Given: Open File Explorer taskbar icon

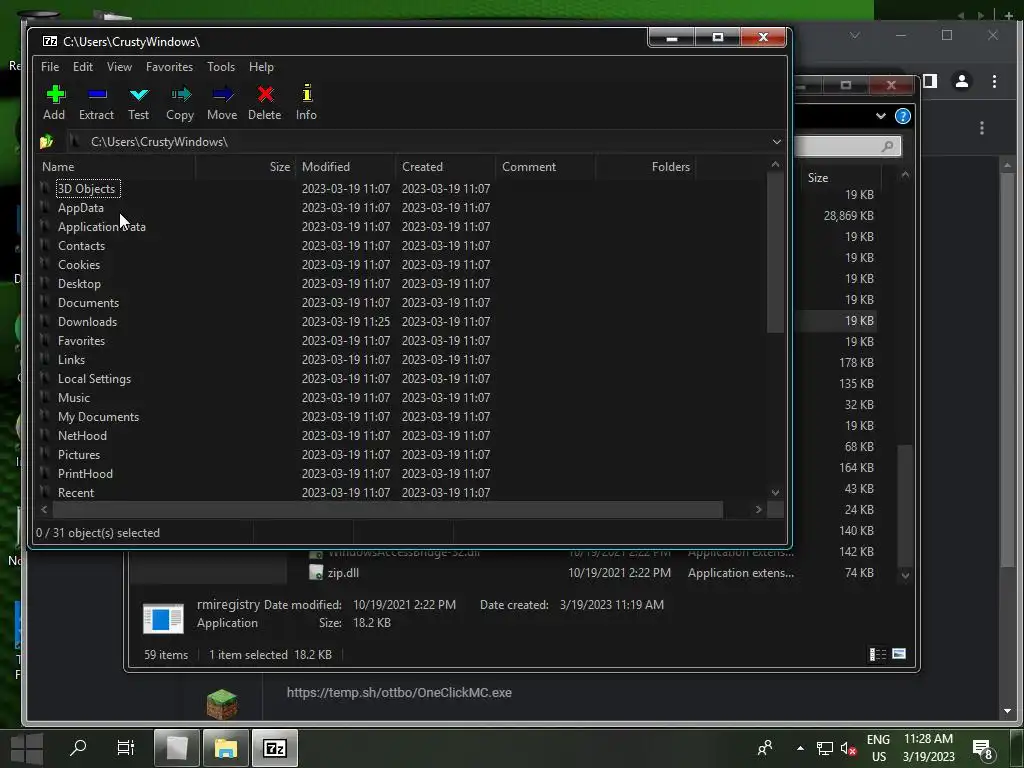Looking at the screenshot, I should point(225,748).
